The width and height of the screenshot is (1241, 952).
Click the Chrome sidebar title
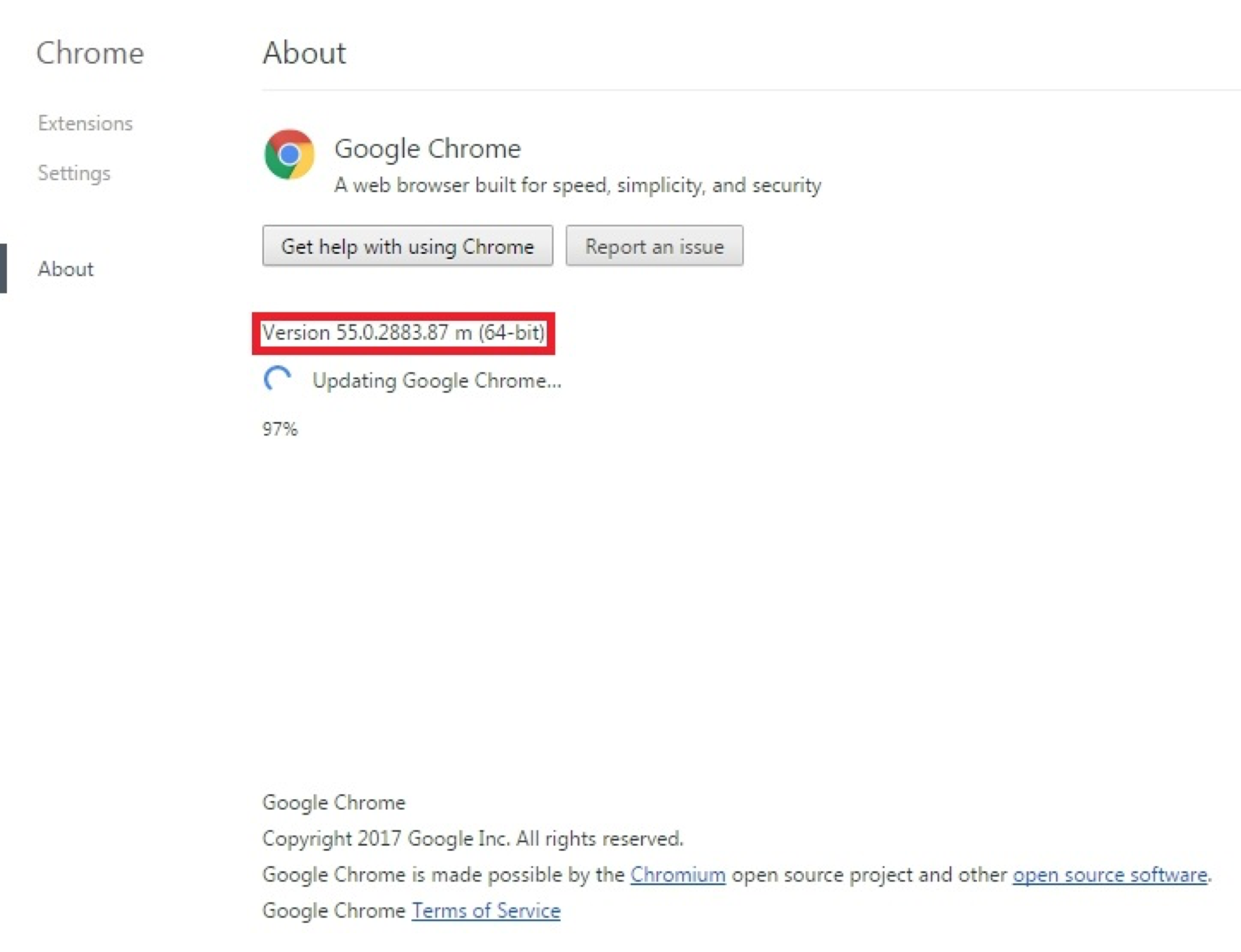click(90, 53)
